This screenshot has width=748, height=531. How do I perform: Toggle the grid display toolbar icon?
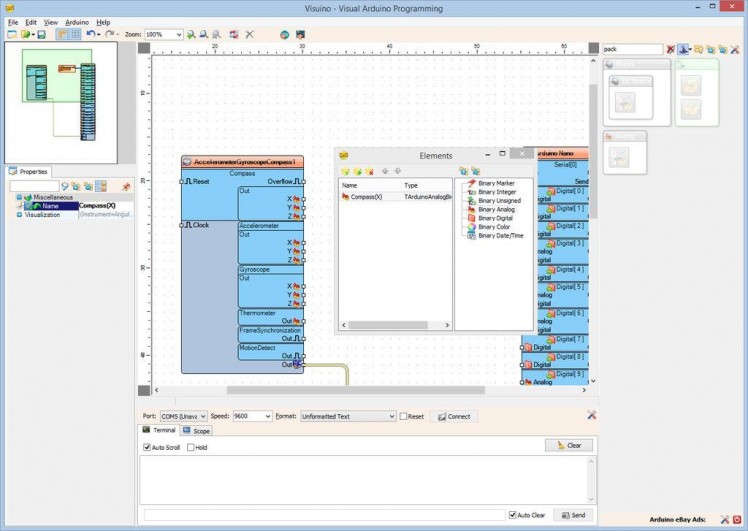tap(75, 34)
